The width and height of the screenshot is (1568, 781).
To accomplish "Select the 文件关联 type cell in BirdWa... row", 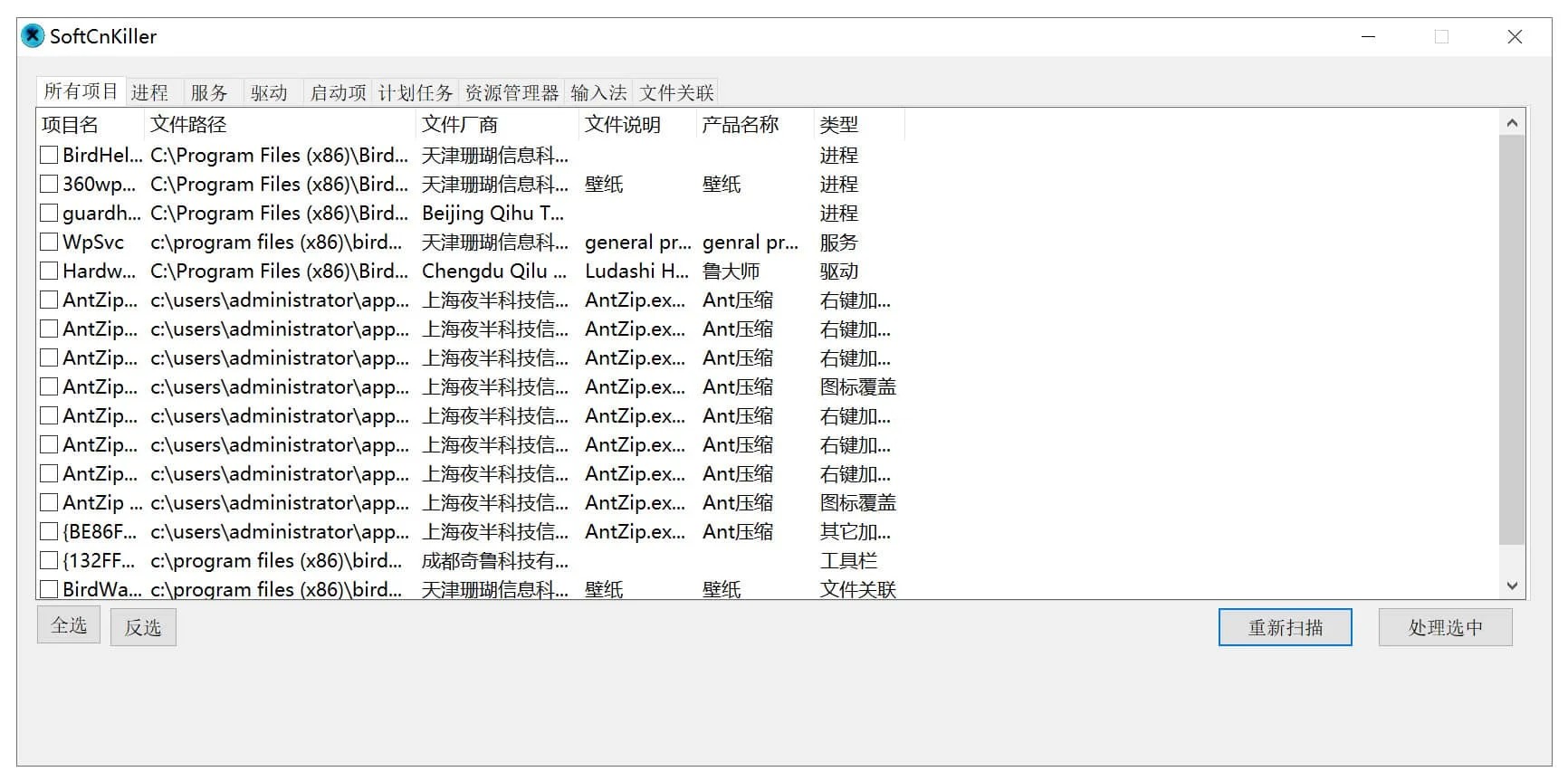I will pyautogui.click(x=857, y=590).
